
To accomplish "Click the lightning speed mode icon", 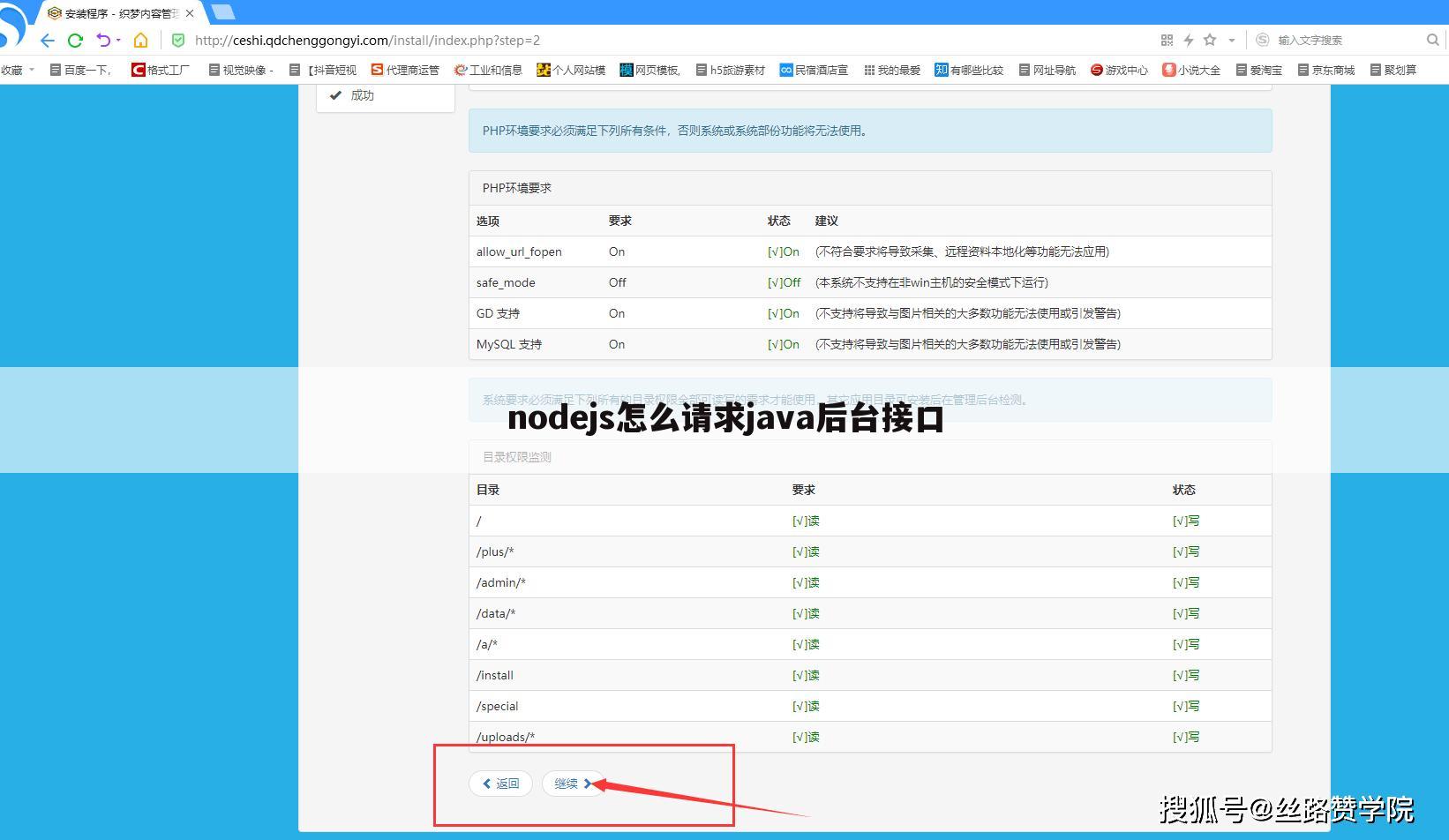I will click(x=1188, y=40).
